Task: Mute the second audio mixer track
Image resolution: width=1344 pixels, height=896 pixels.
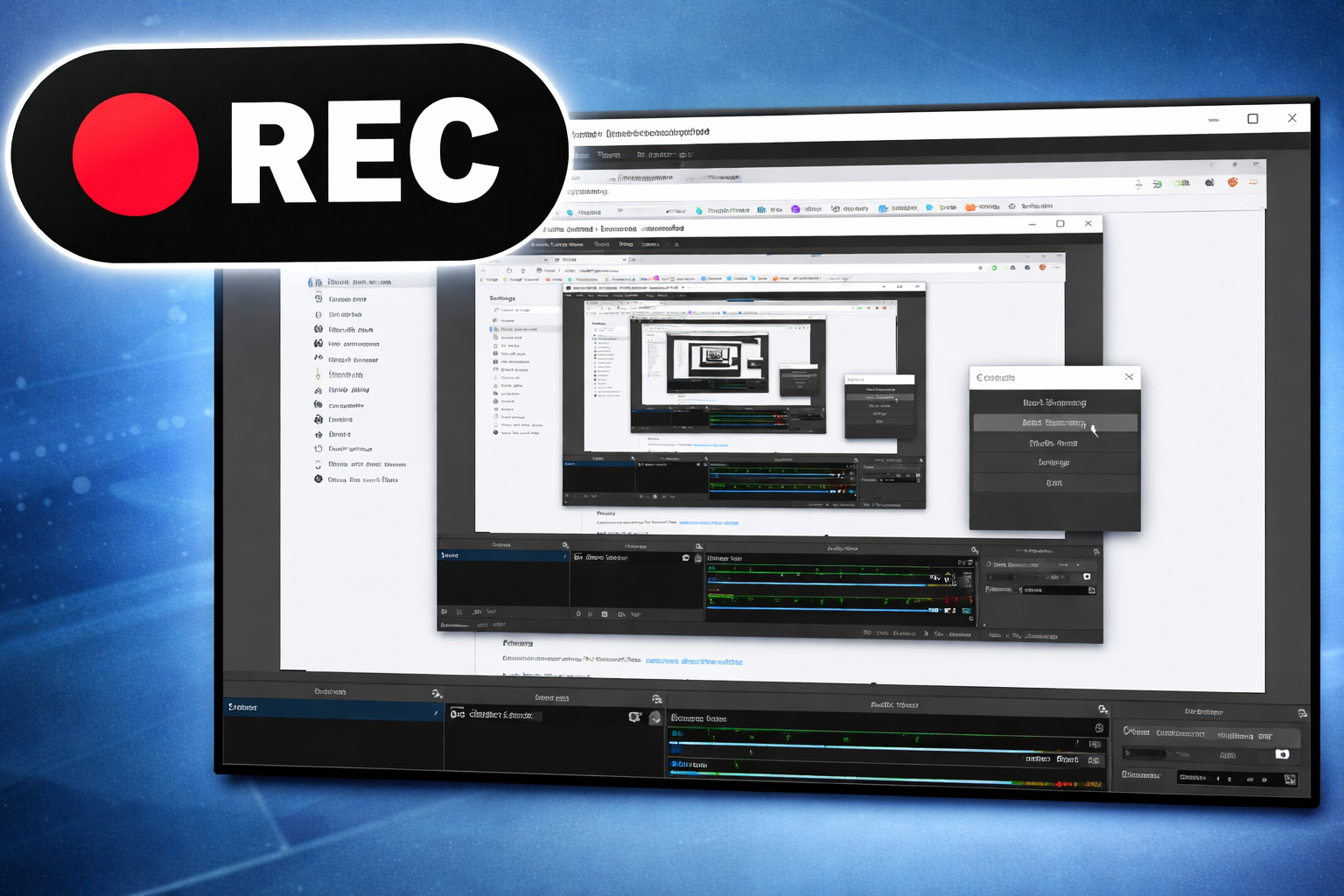Action: point(1094,760)
